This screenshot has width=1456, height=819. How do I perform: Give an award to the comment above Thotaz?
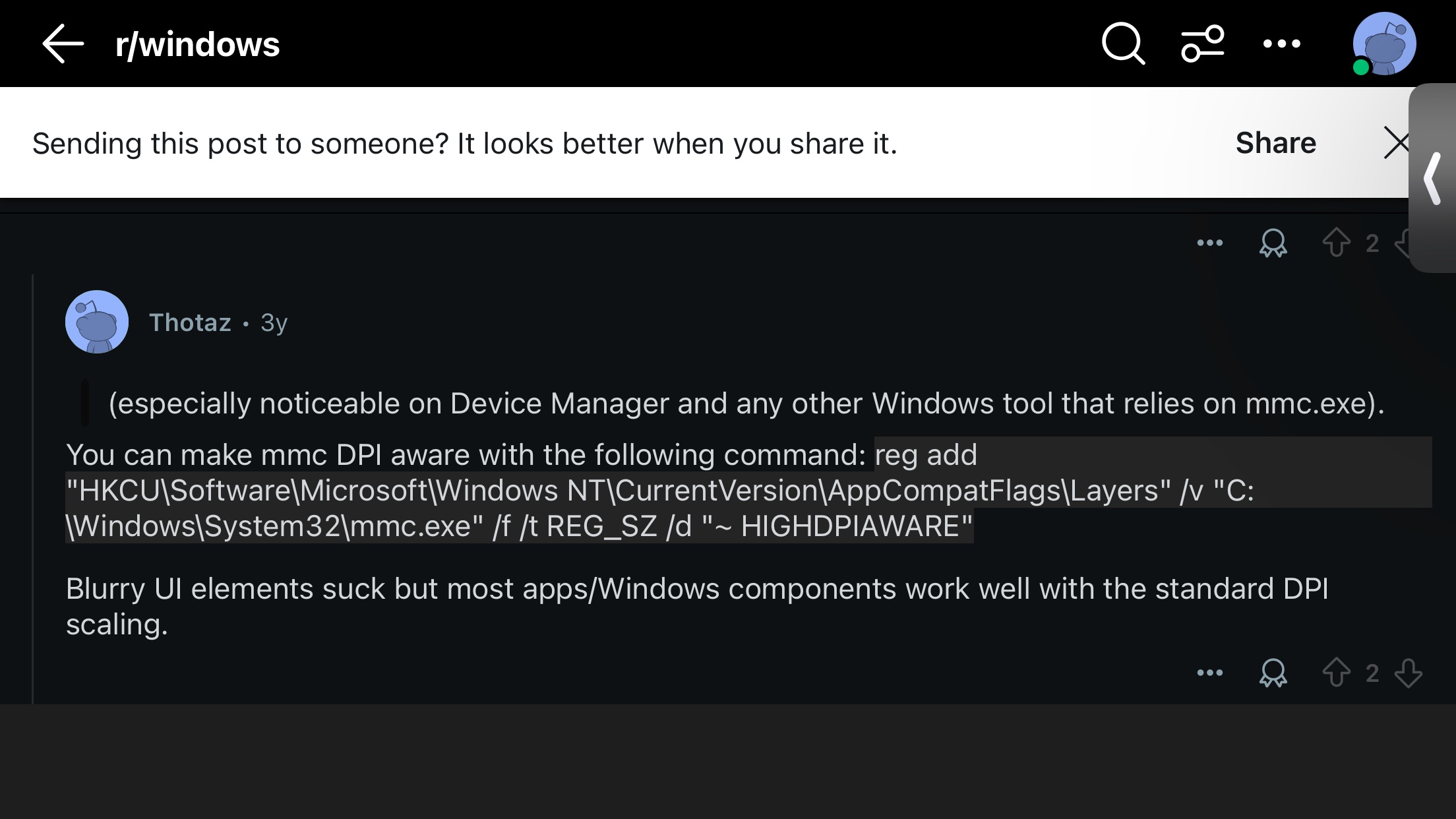(x=1273, y=243)
